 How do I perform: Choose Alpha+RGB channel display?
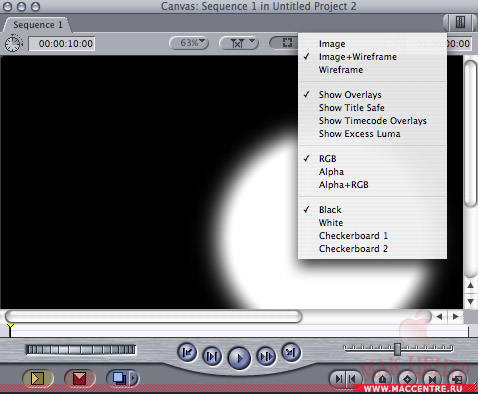372,185
